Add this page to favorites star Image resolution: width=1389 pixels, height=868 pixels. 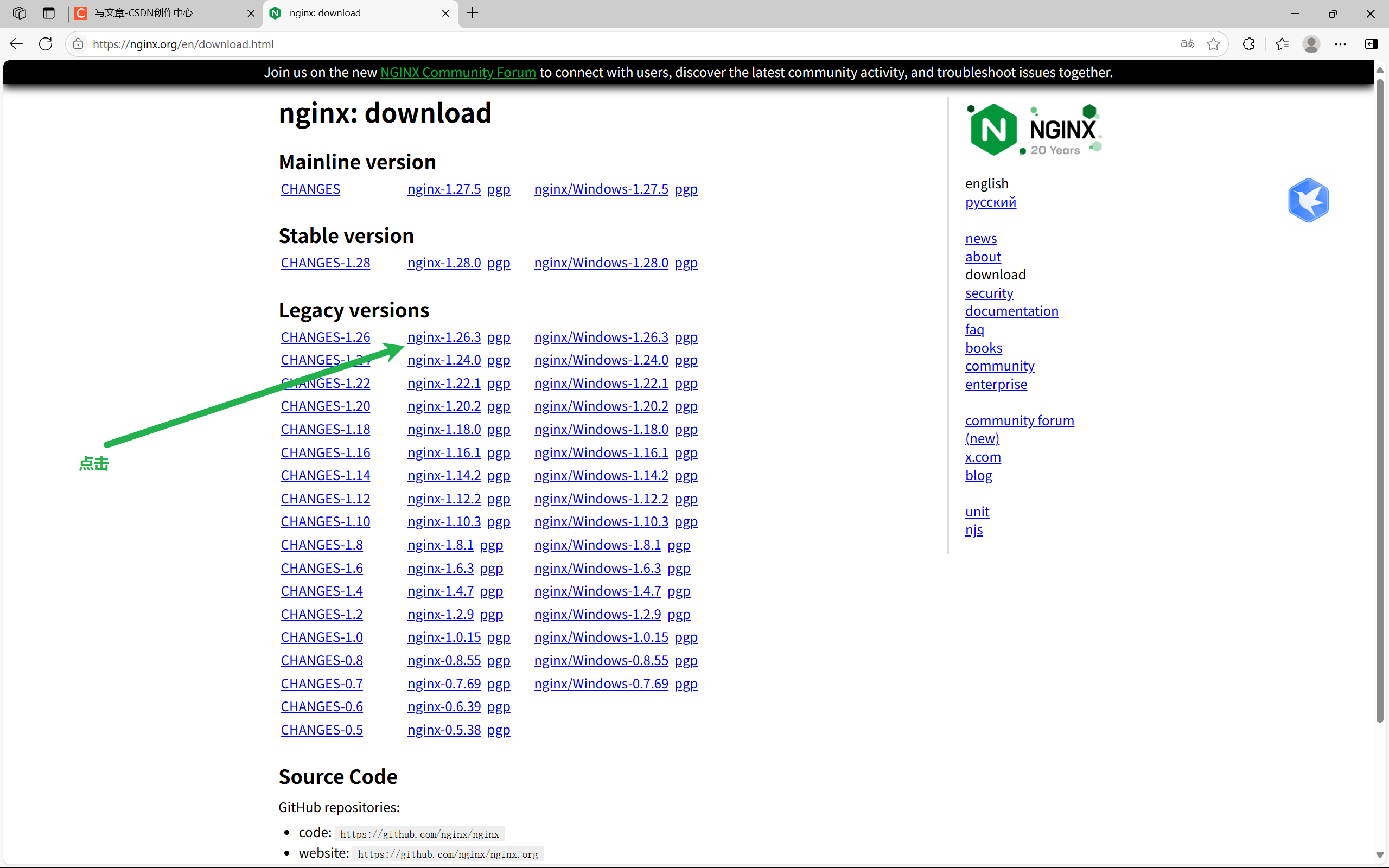[x=1213, y=43]
